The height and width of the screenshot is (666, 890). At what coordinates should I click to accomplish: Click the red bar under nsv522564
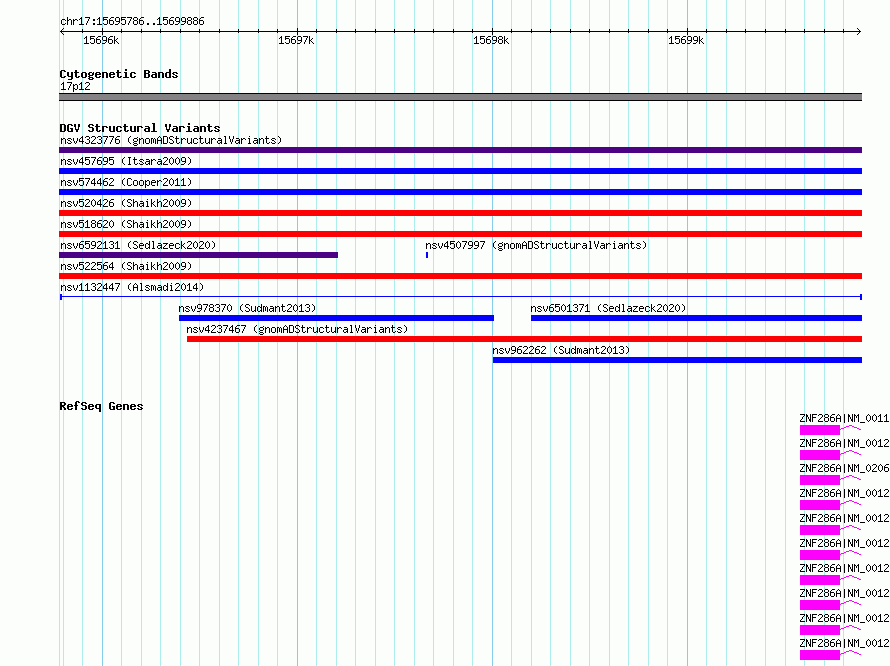click(x=460, y=276)
